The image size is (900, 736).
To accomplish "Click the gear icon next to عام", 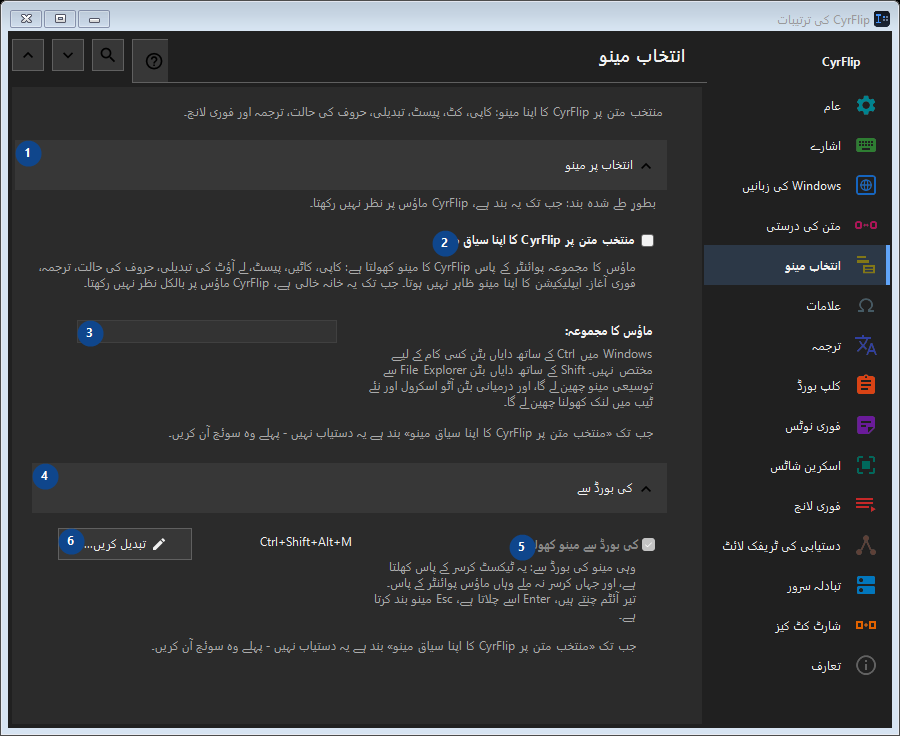I will [866, 106].
